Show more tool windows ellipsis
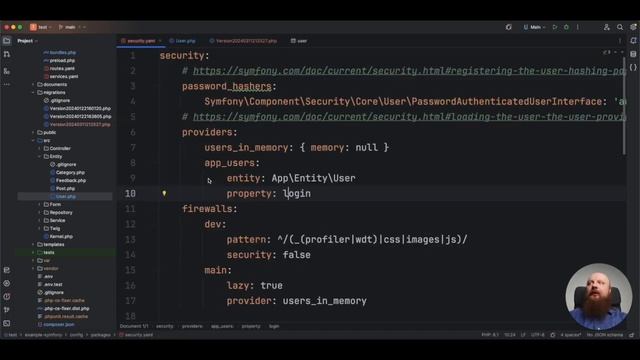640x360 pixels. tap(7, 84)
